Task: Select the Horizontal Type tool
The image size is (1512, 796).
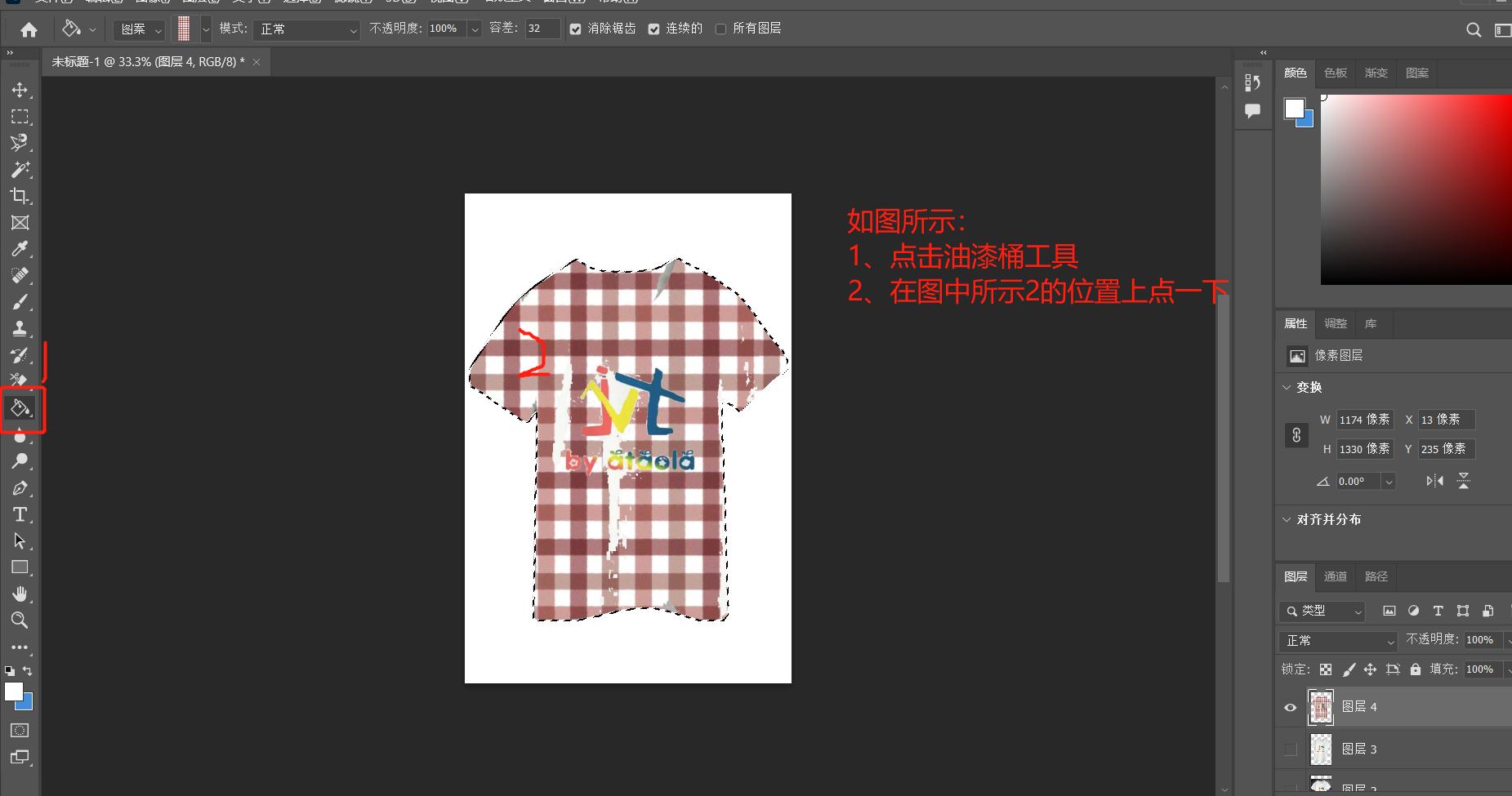Action: coord(20,514)
